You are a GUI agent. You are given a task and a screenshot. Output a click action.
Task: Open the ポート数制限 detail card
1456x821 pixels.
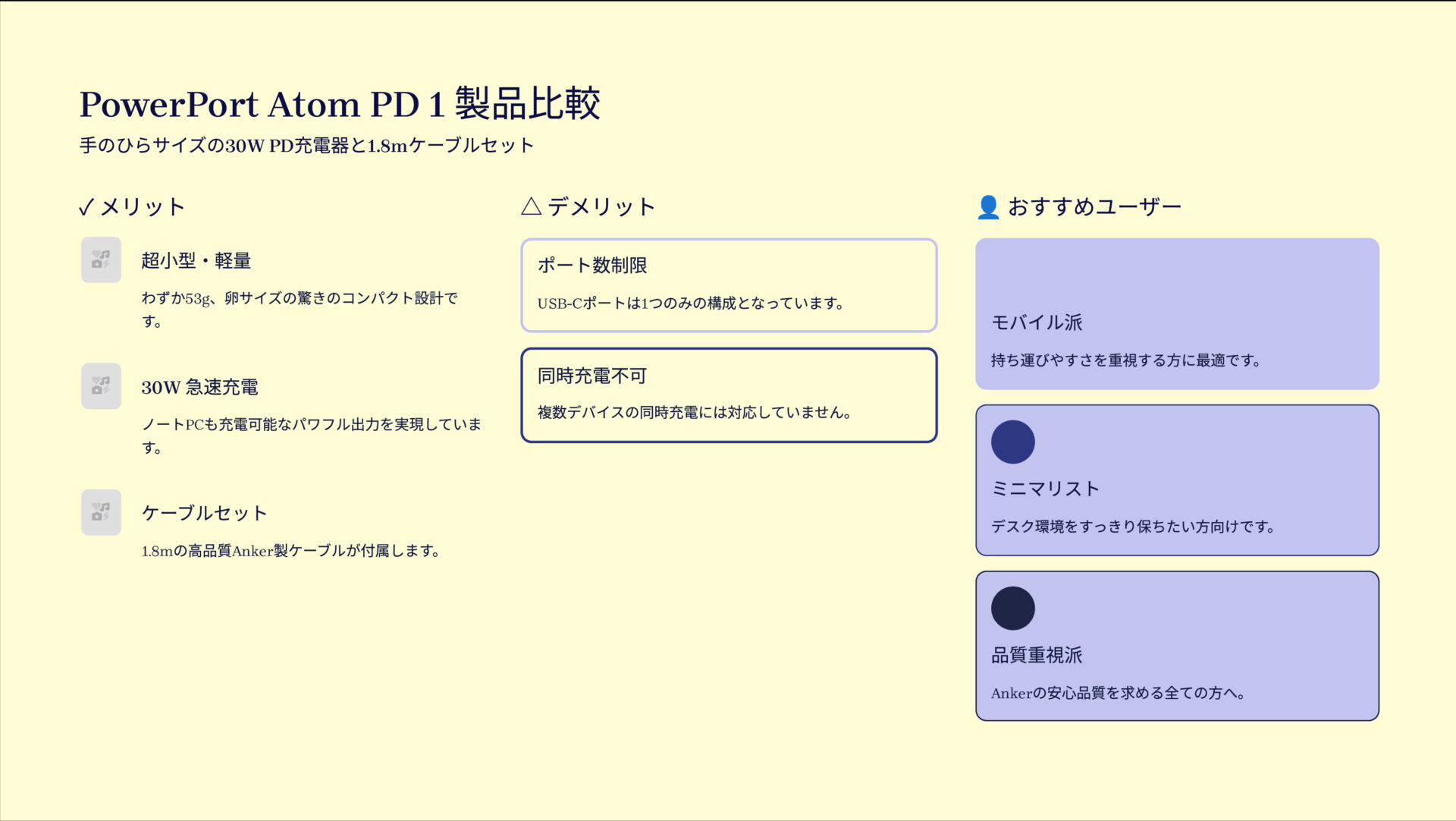click(x=728, y=285)
